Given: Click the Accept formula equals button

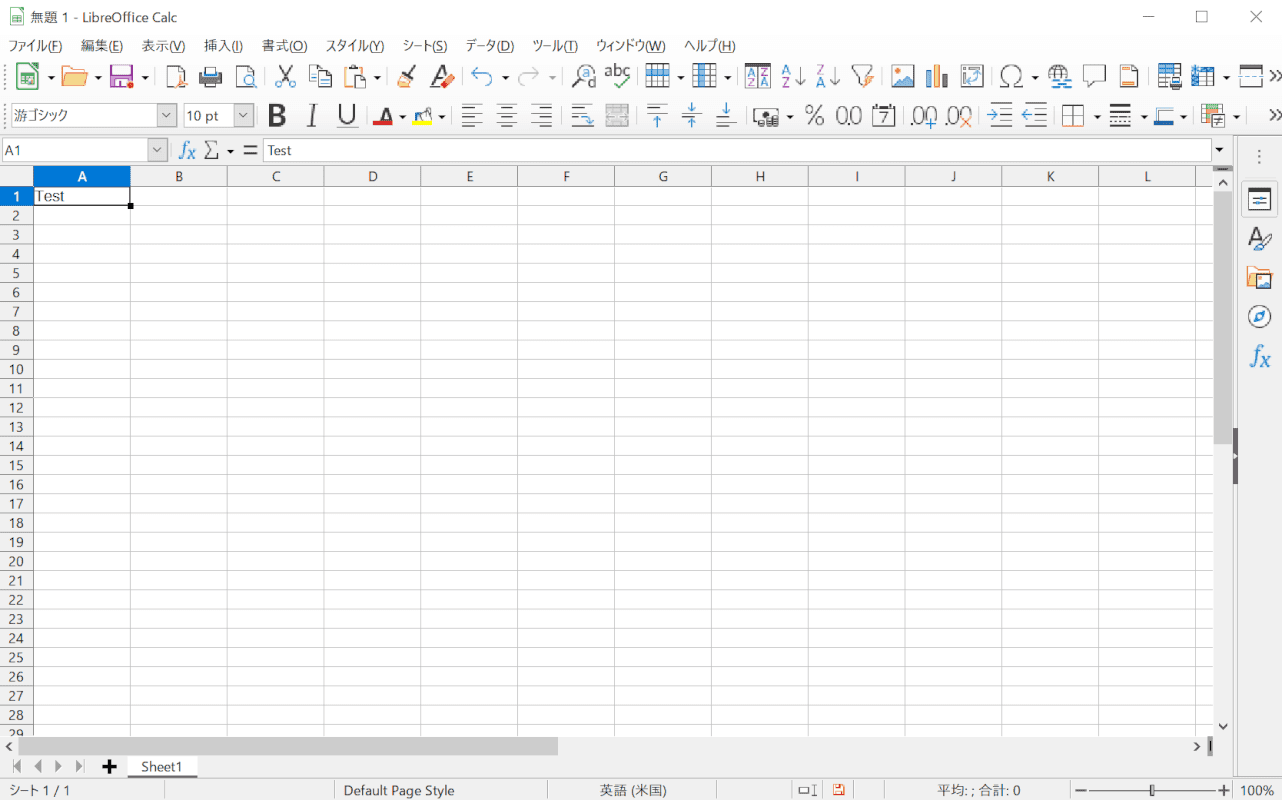Looking at the screenshot, I should pos(250,150).
